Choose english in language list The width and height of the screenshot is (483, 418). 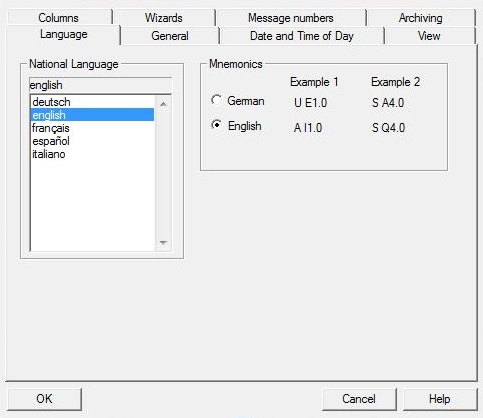click(93, 115)
